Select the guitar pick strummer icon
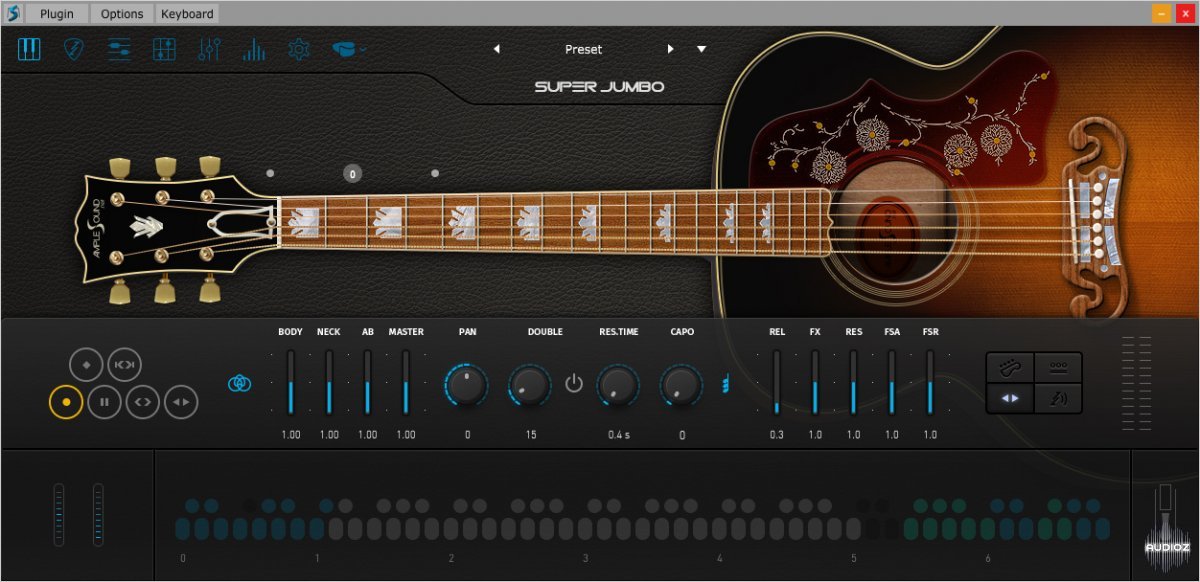Image resolution: width=1200 pixels, height=582 pixels. click(73, 49)
